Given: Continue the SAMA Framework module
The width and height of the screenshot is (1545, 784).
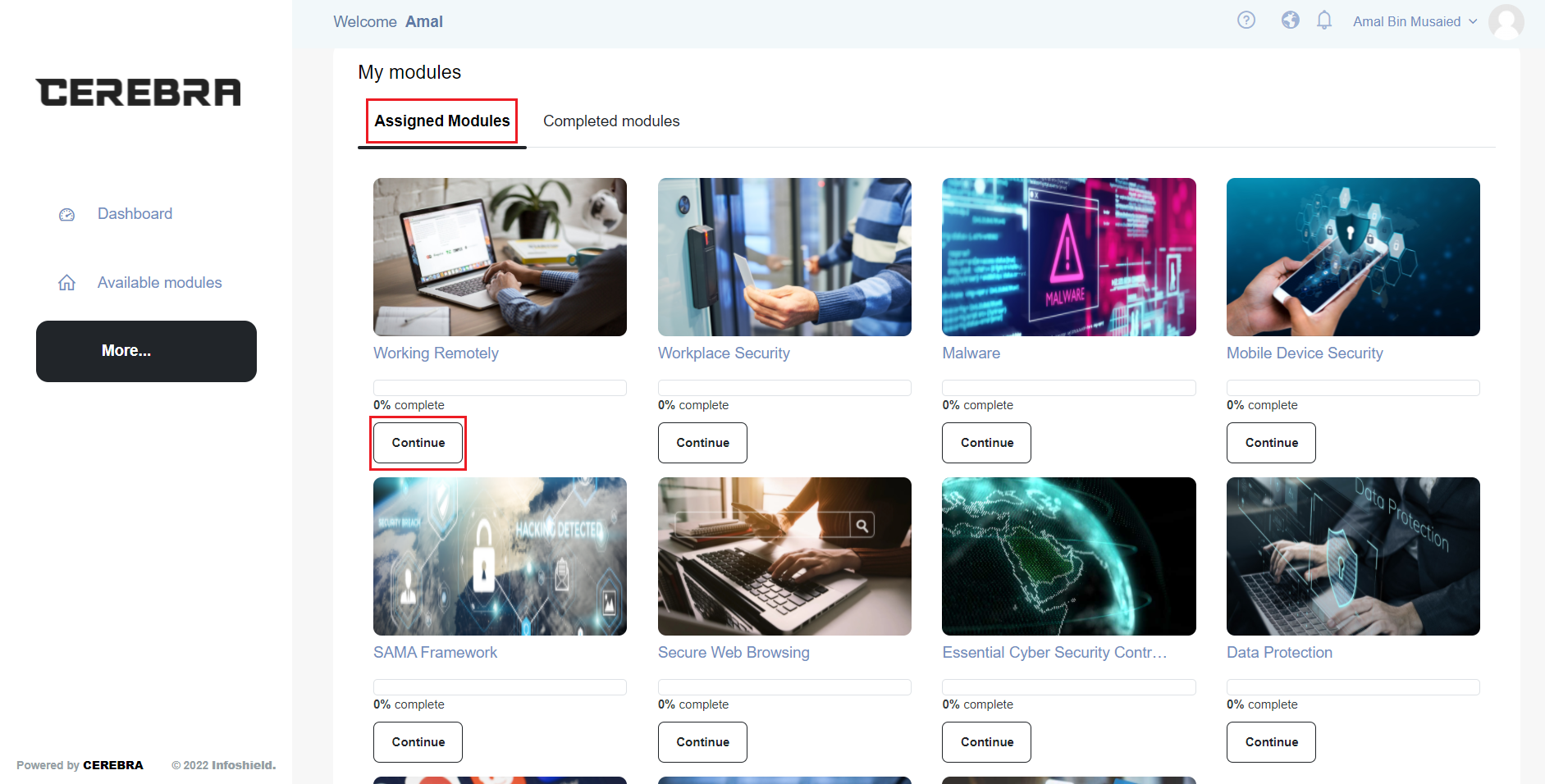Looking at the screenshot, I should pyautogui.click(x=418, y=742).
